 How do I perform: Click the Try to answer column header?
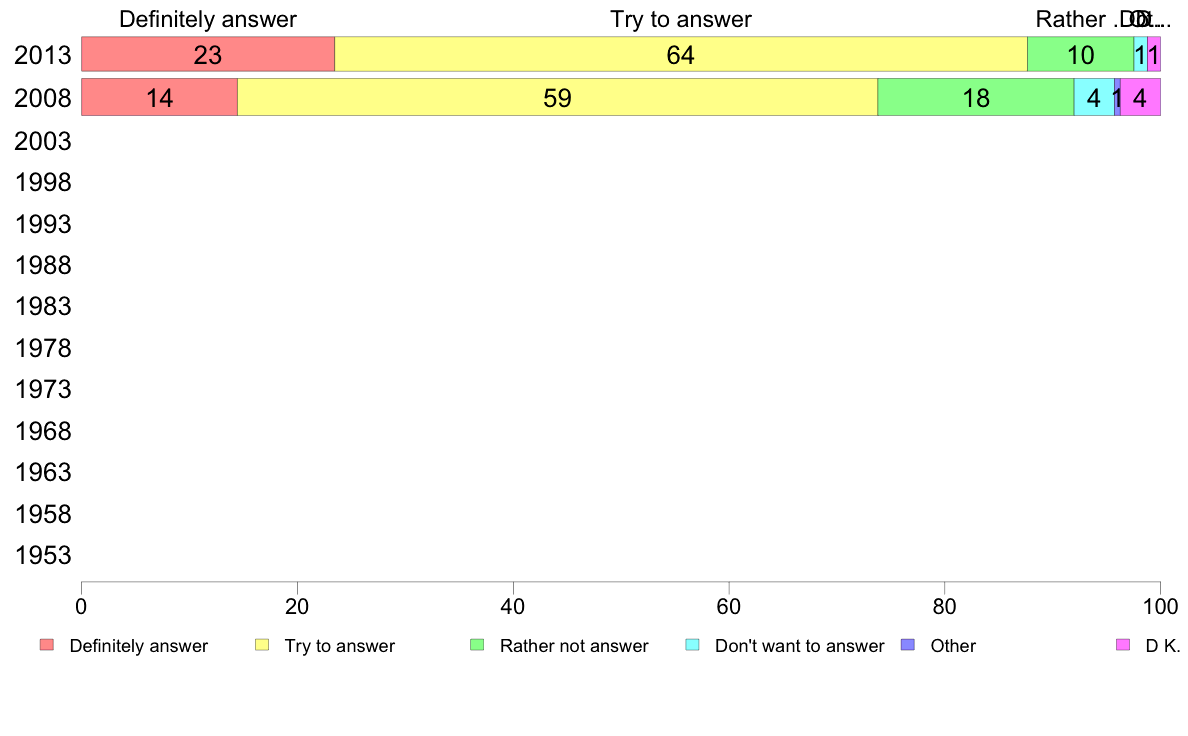click(x=681, y=19)
